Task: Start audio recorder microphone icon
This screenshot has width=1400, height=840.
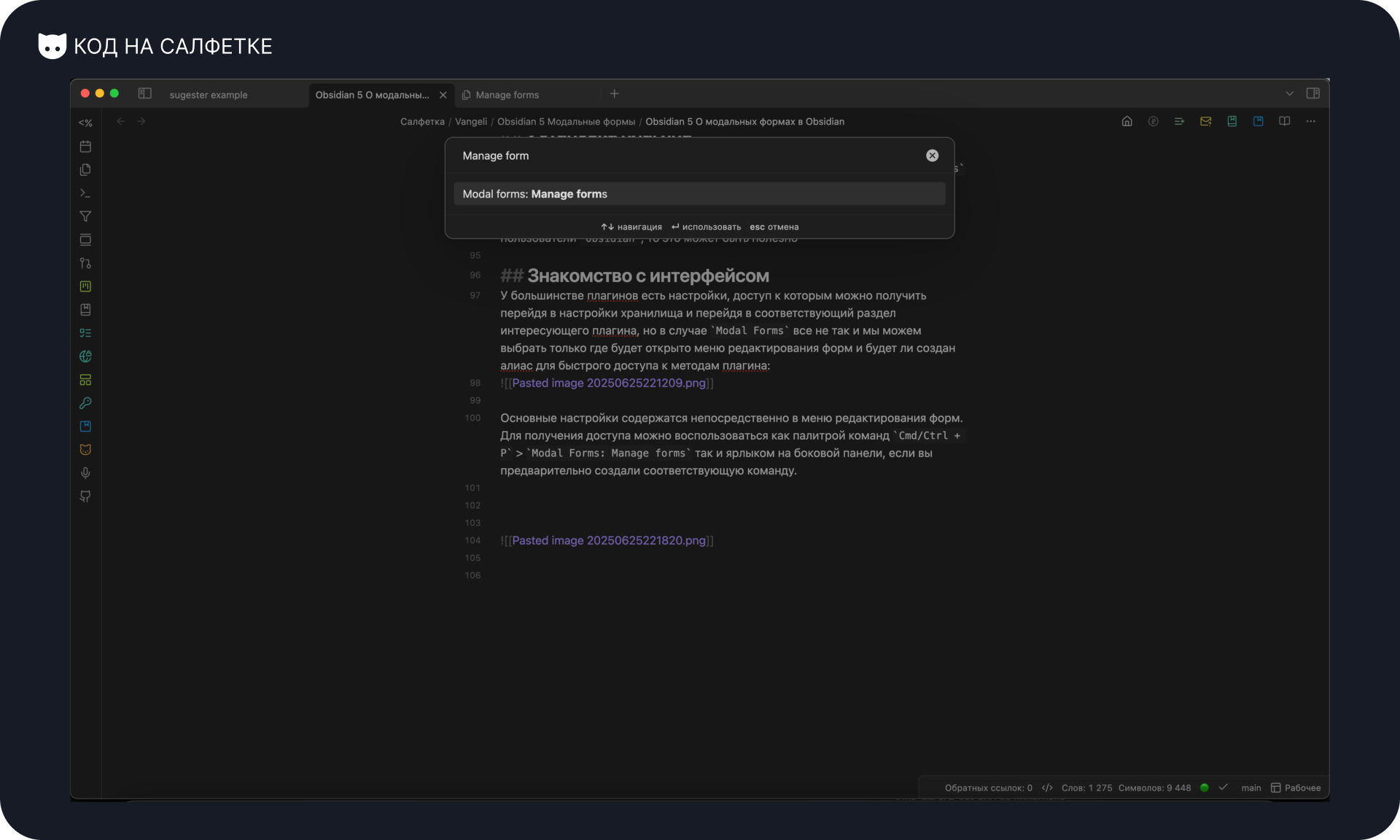Action: pos(85,473)
